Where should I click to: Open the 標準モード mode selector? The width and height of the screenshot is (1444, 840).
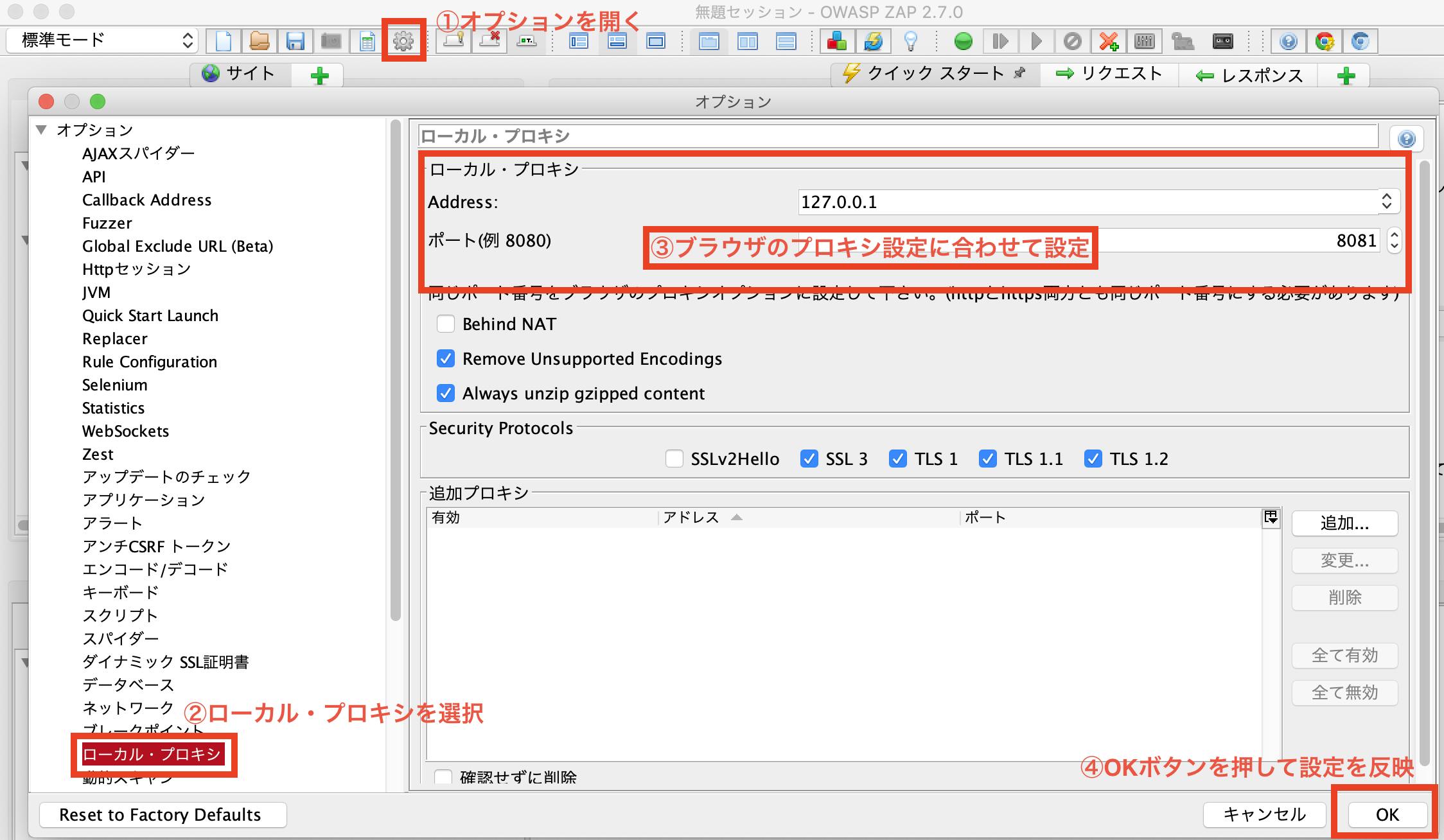click(x=100, y=40)
